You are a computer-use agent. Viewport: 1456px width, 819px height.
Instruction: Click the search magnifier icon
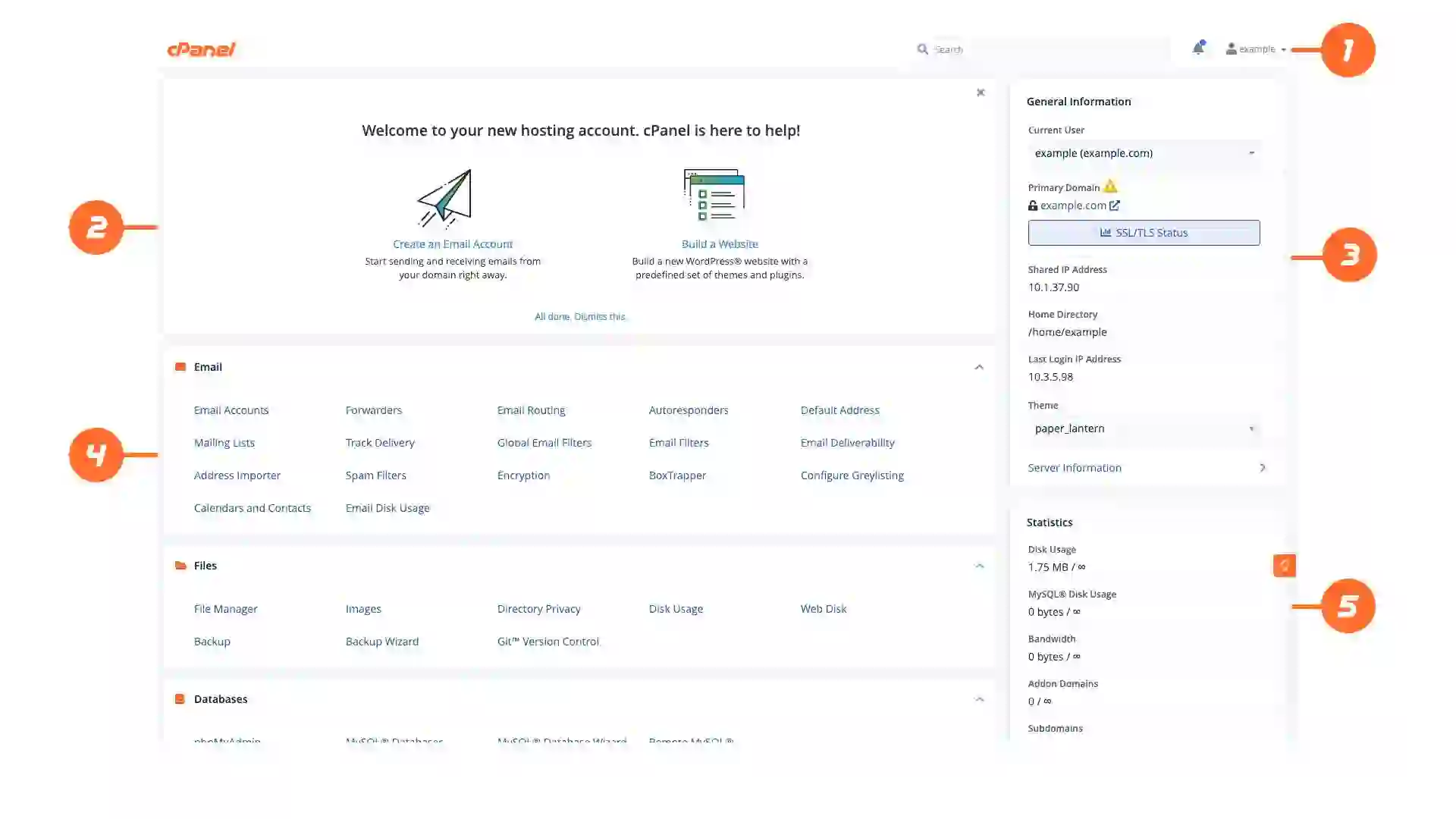click(x=922, y=49)
